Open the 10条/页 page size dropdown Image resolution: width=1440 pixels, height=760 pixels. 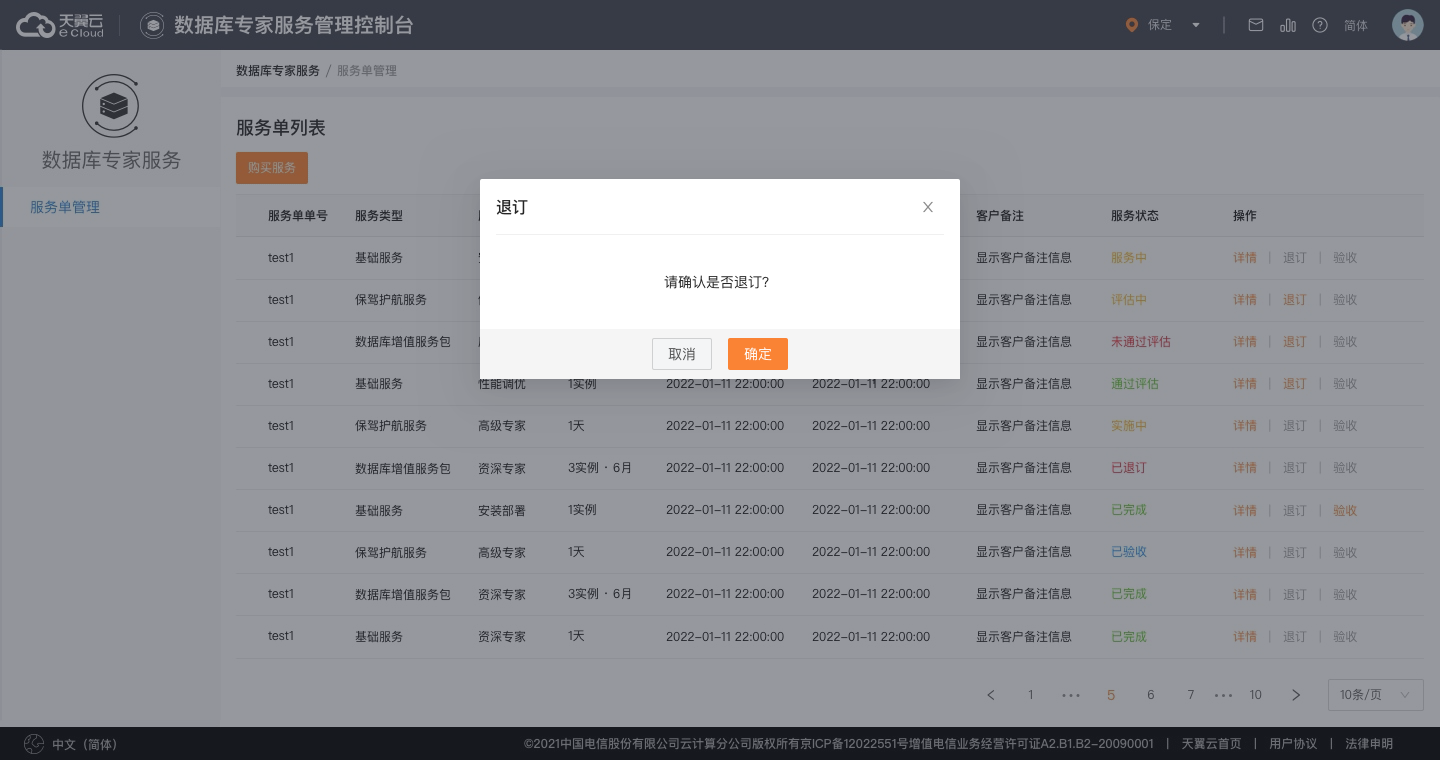pos(1376,695)
